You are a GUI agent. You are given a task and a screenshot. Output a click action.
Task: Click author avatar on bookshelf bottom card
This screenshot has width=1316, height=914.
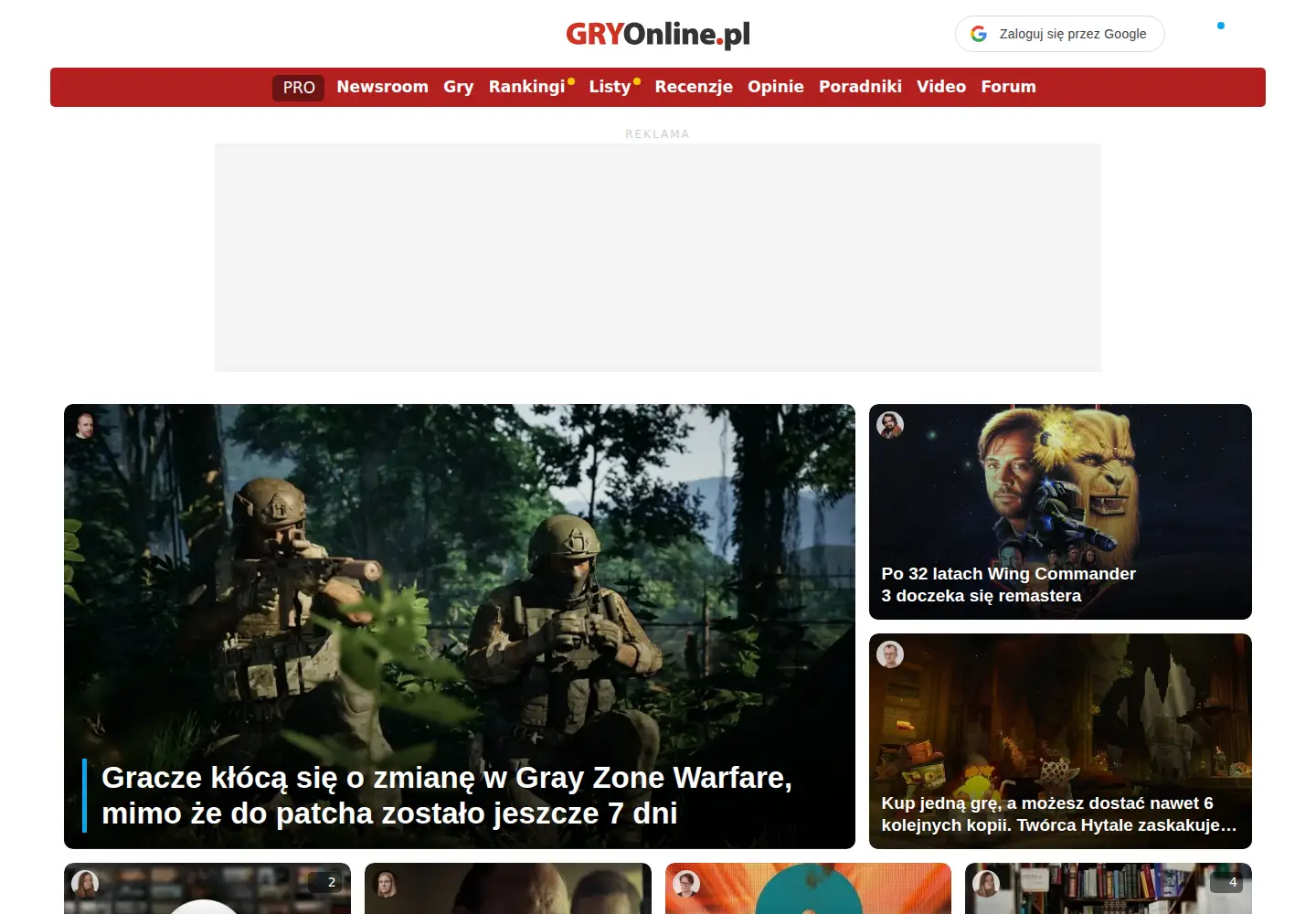tap(986, 884)
